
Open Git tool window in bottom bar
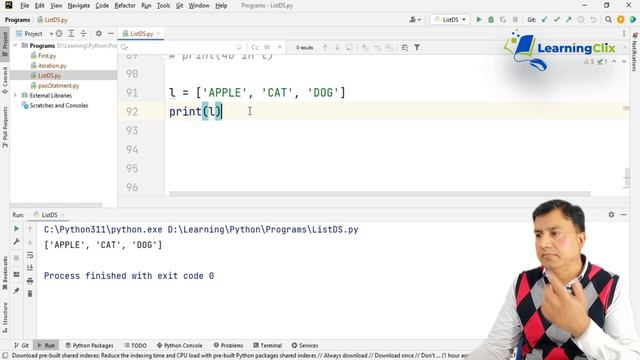click(21, 345)
